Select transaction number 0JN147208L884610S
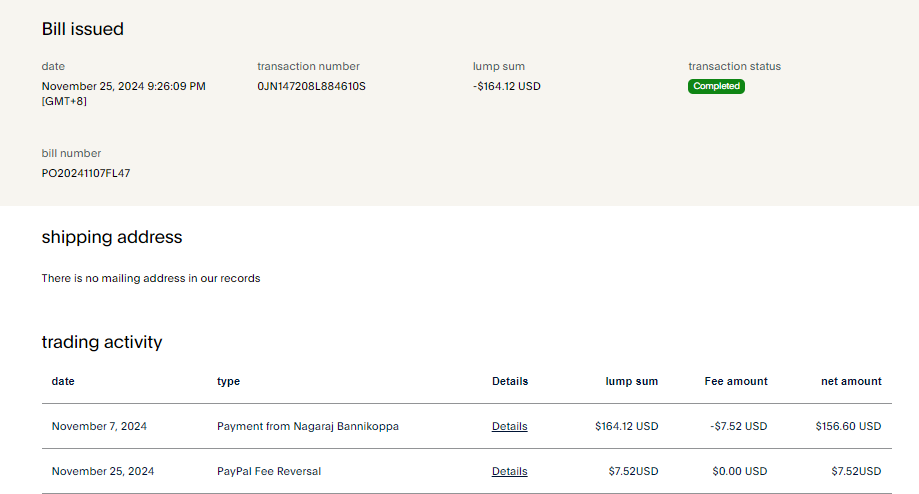919x494 pixels. [311, 86]
